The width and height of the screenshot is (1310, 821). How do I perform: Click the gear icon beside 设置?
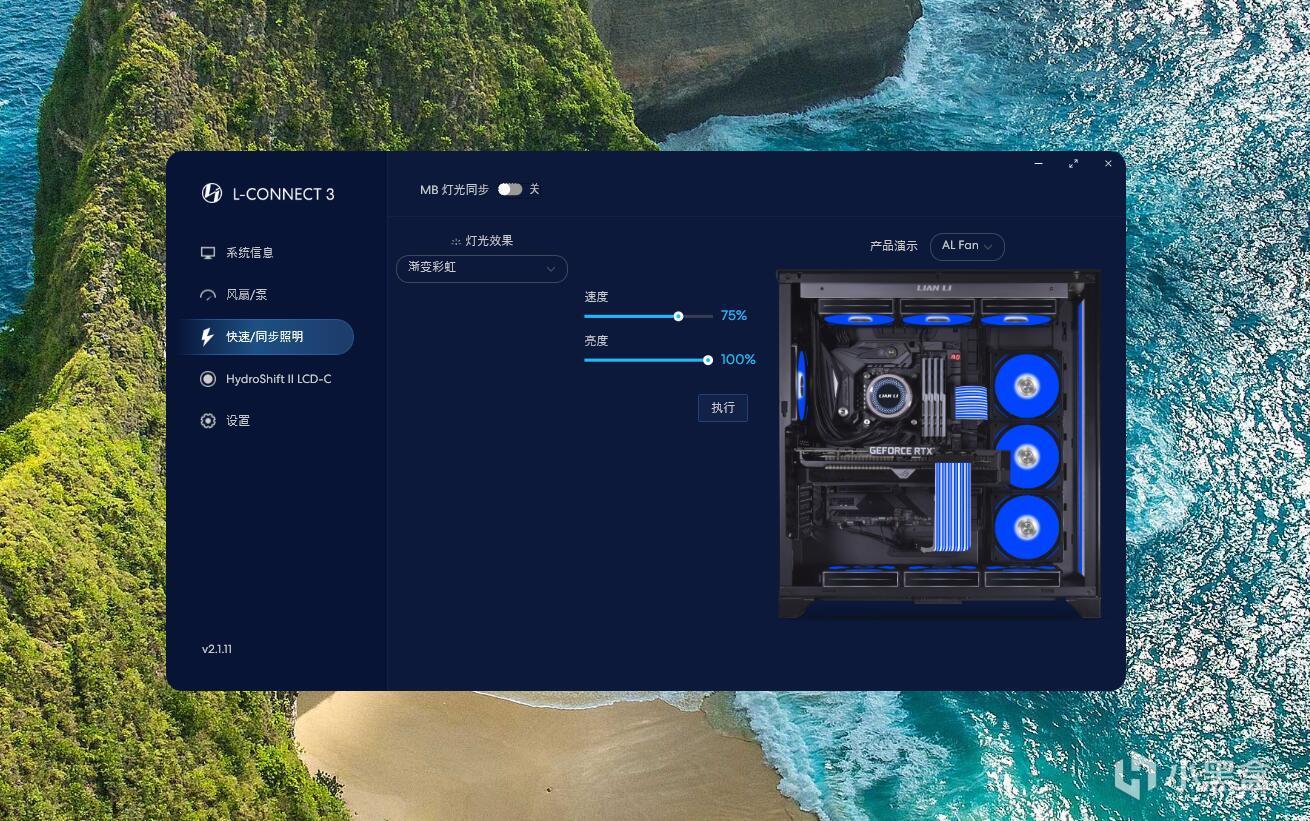click(208, 421)
